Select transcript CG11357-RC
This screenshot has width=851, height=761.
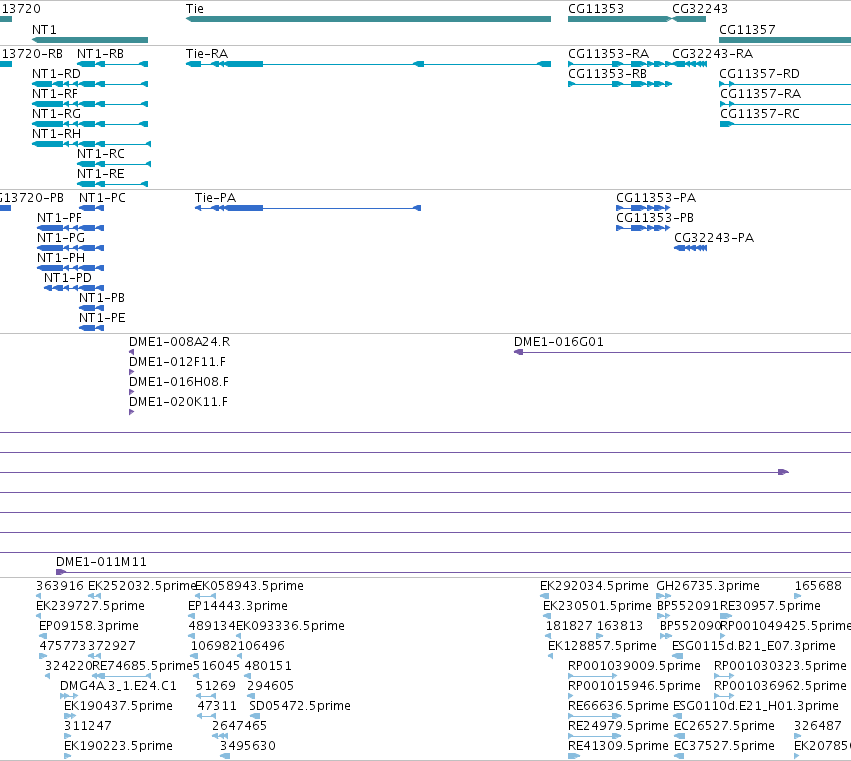[x=785, y=124]
